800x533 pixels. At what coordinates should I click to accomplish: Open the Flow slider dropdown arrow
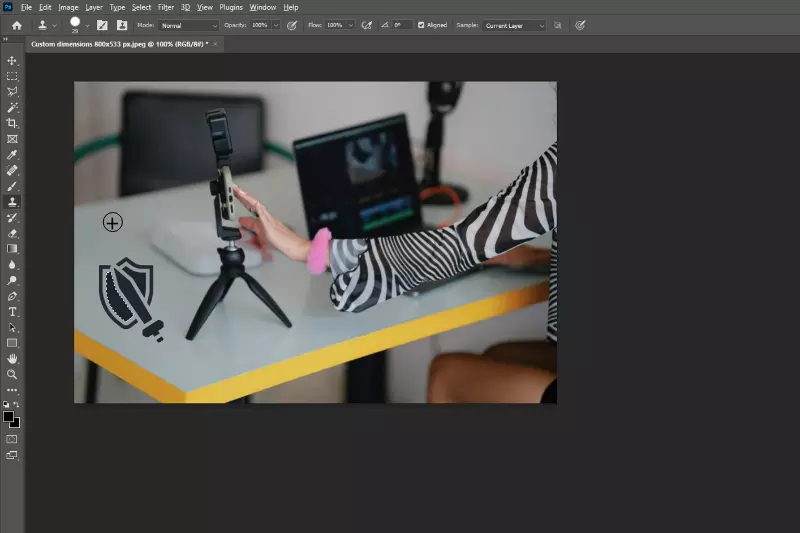click(351, 26)
